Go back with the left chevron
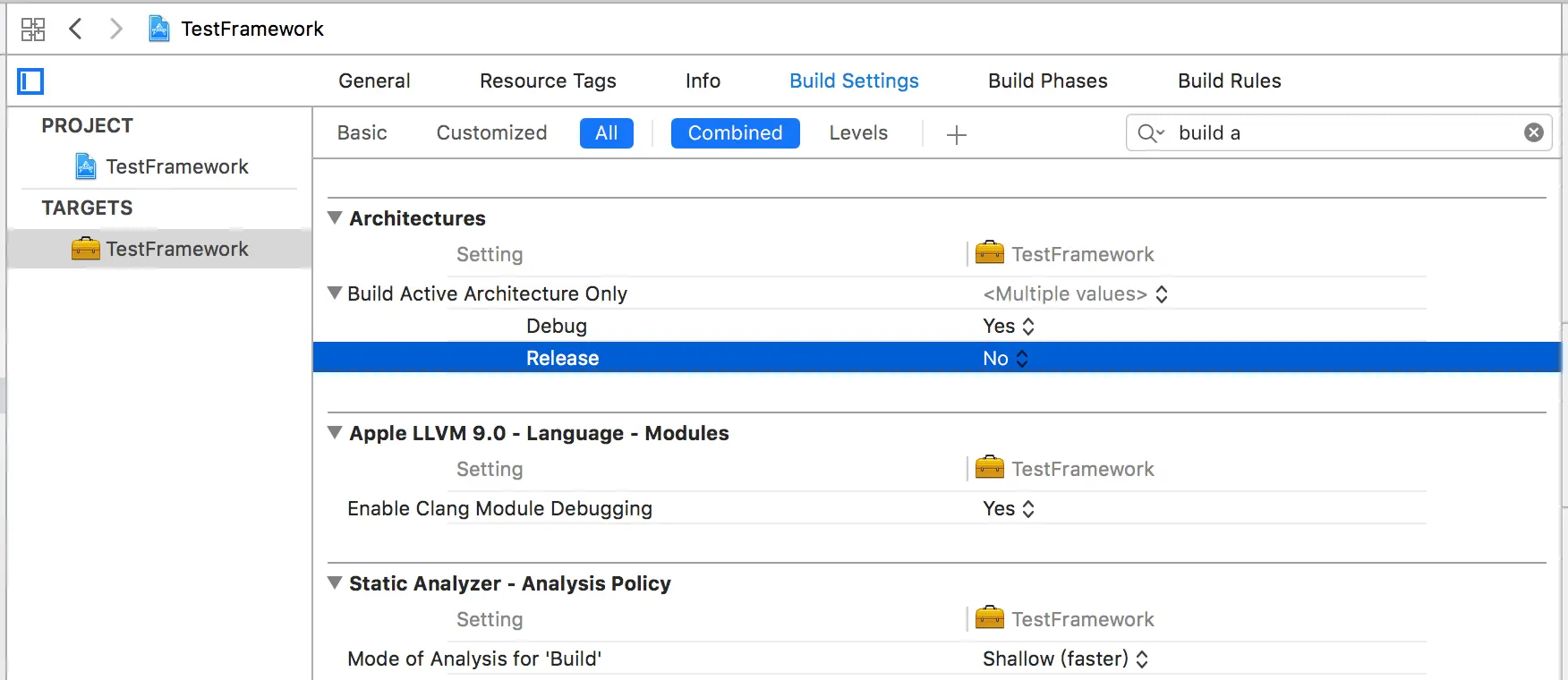This screenshot has height=680, width=1568. tap(76, 29)
